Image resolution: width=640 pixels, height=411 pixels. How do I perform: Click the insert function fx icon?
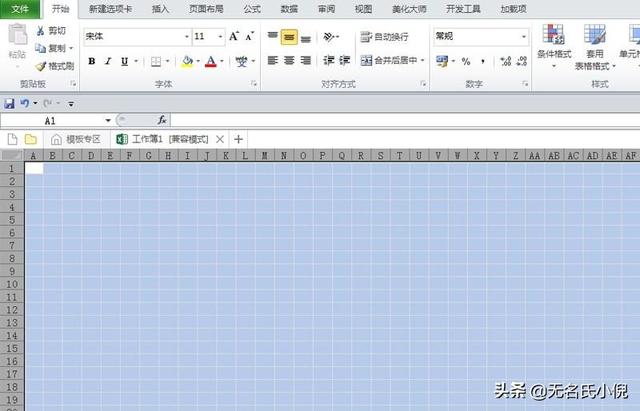(x=162, y=120)
